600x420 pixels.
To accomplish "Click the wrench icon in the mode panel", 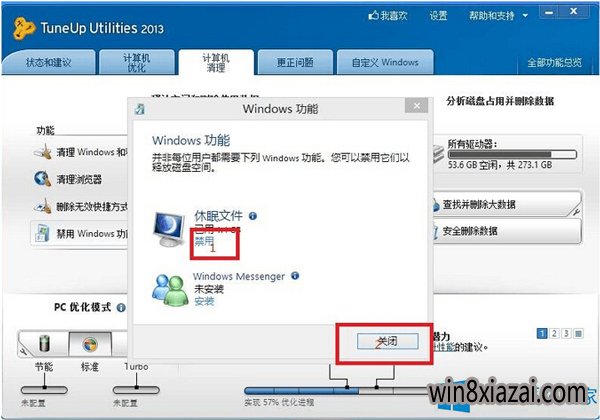I will 23,351.
